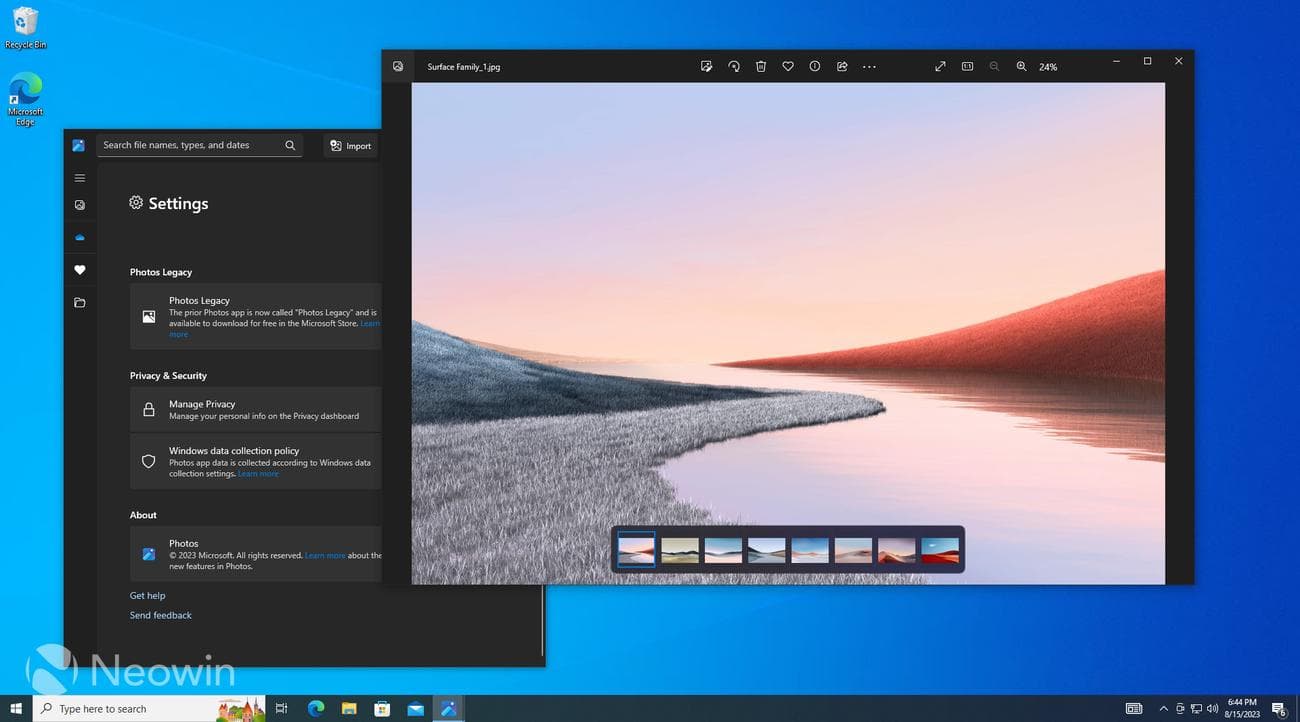Viewport: 1300px width, 722px height.
Task: Open the Windows Start menu
Action: tap(15, 708)
